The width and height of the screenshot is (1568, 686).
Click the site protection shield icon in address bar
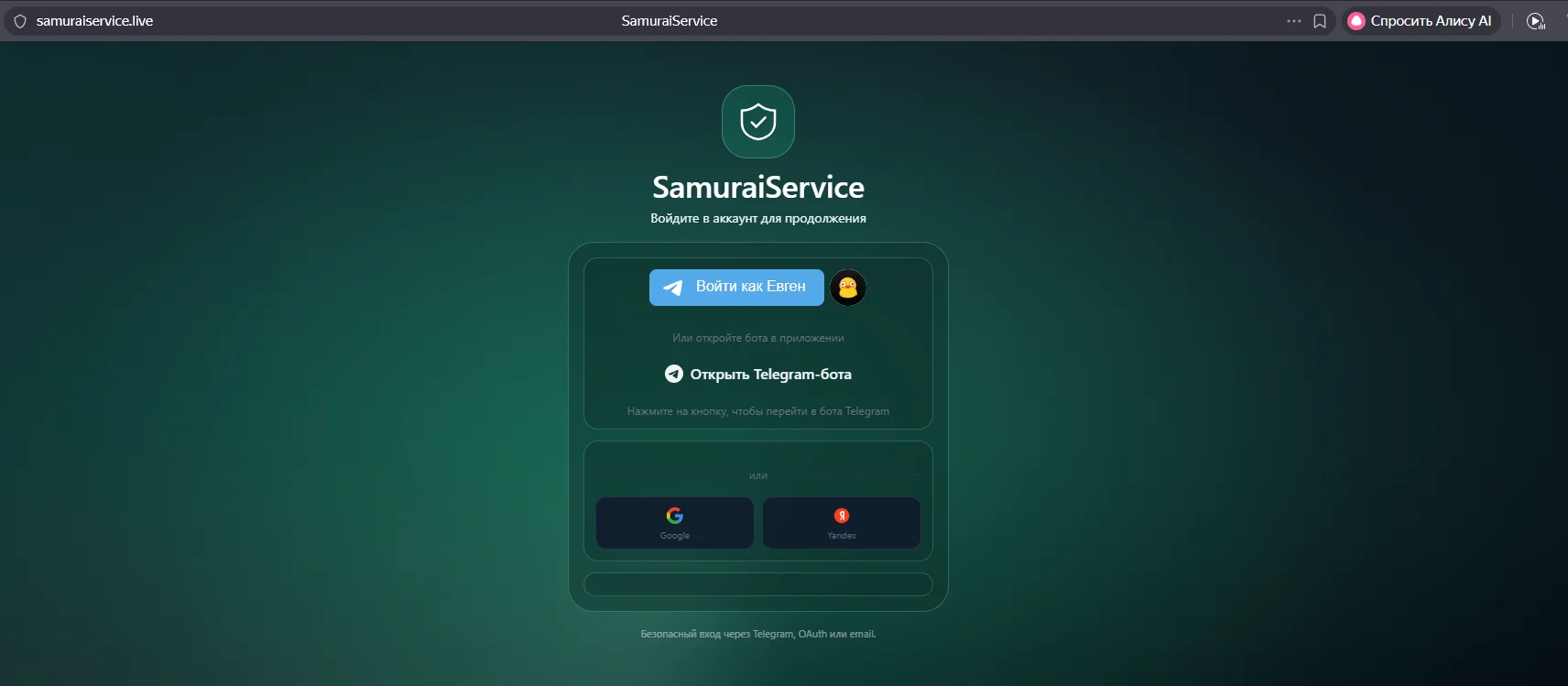tap(20, 21)
